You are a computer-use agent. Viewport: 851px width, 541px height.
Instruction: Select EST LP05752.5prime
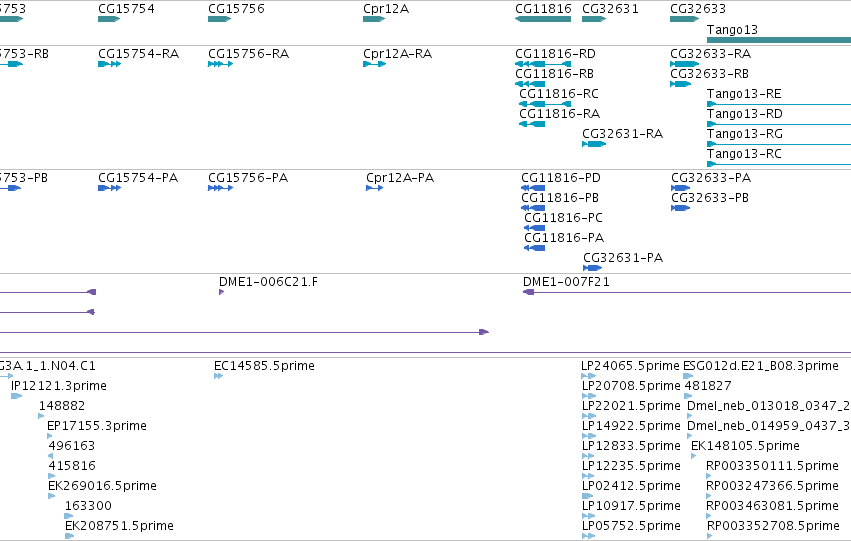(x=631, y=526)
